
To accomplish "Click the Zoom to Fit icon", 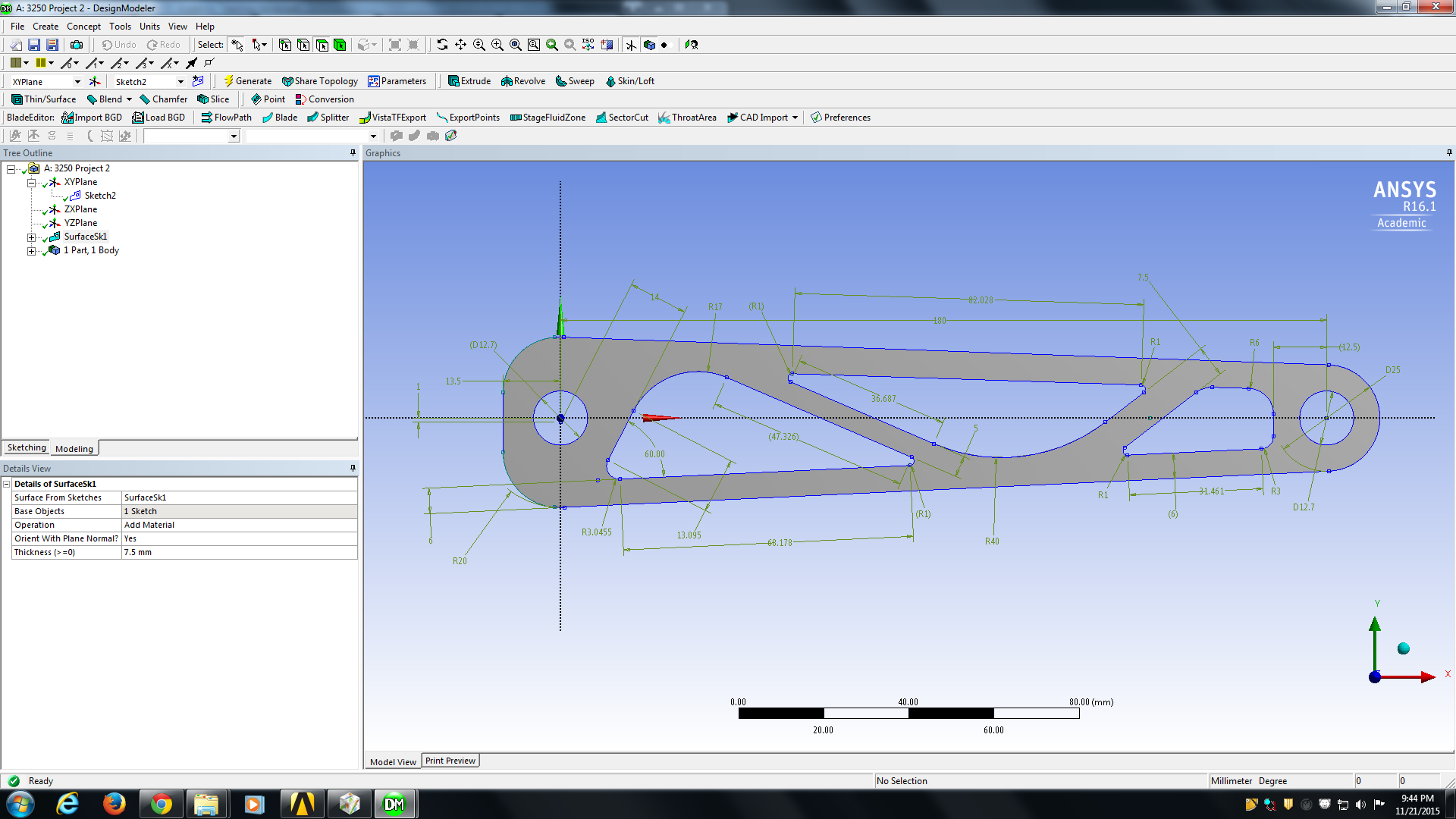I will (516, 45).
